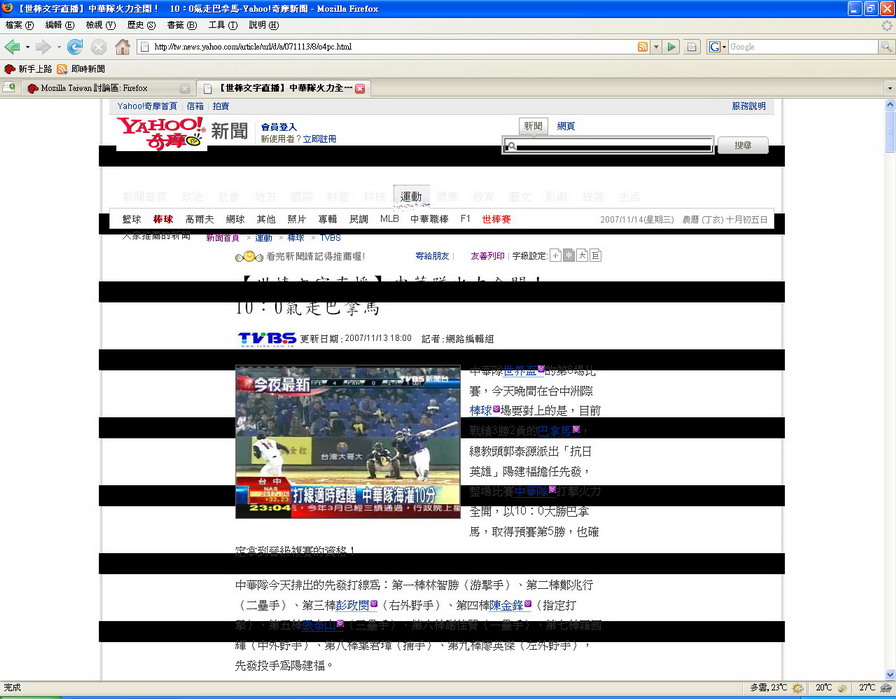Open the 檢視 (View) menu
Screen dimensions: 896x699
101,25
